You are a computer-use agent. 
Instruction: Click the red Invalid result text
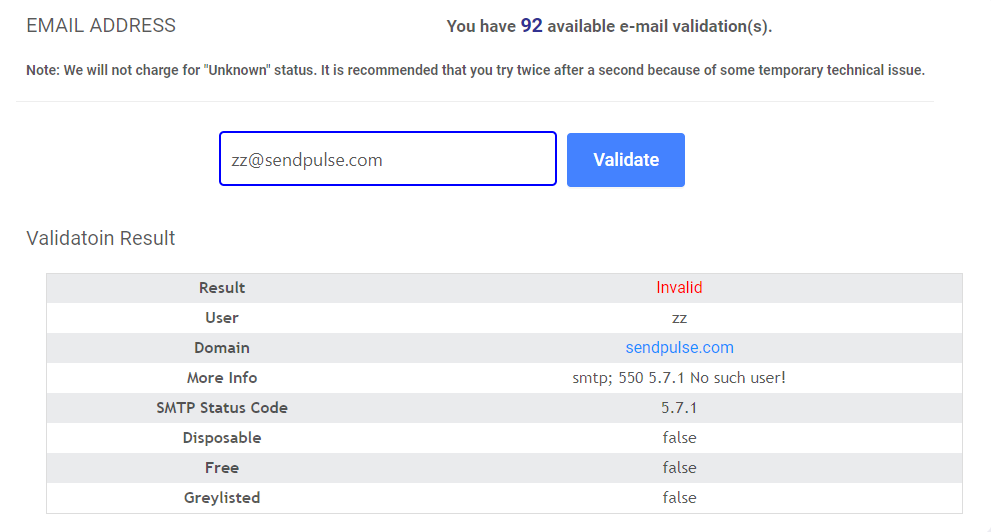click(679, 288)
